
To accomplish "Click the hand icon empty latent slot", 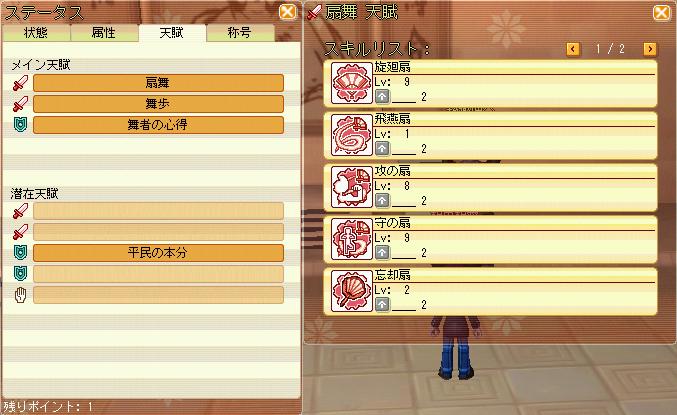I will point(158,295).
